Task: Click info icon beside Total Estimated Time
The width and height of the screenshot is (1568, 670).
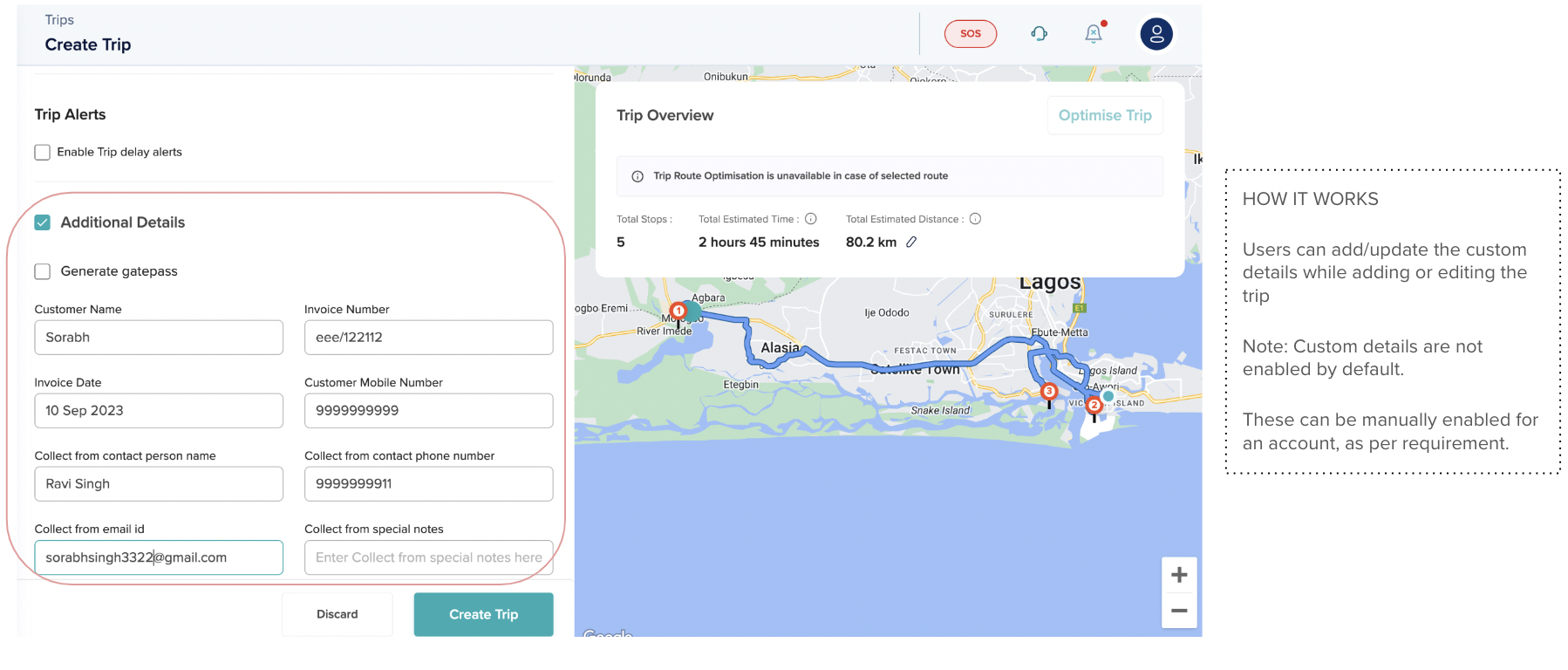Action: coord(810,219)
